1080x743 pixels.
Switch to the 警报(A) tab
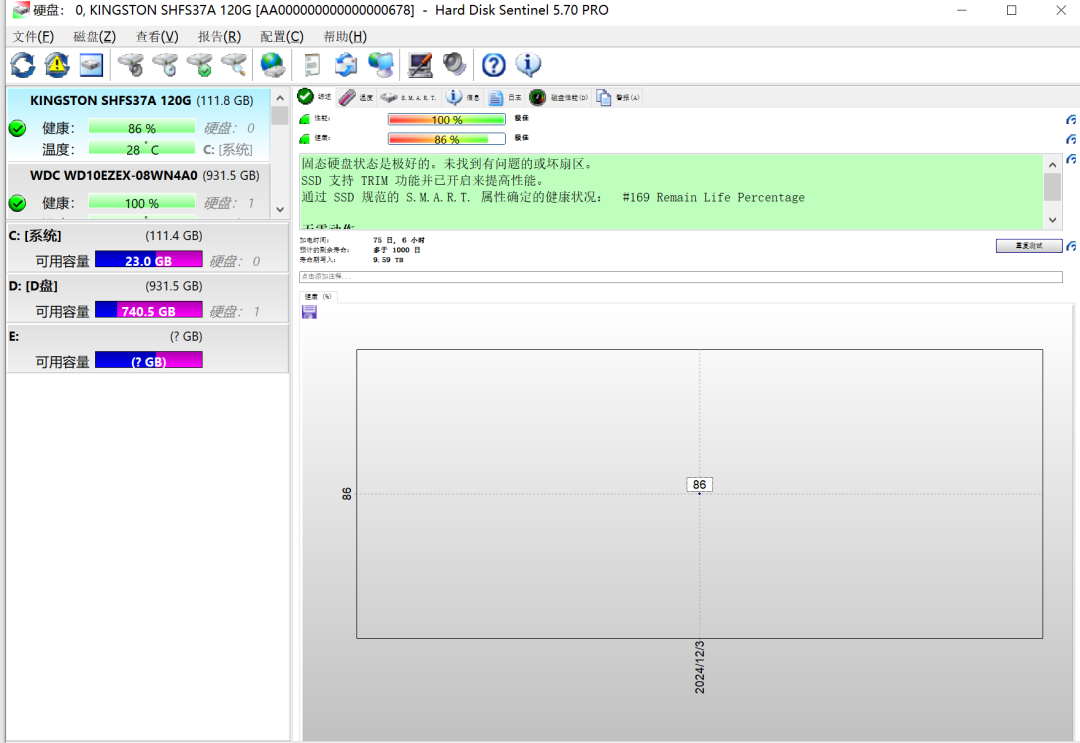point(619,98)
